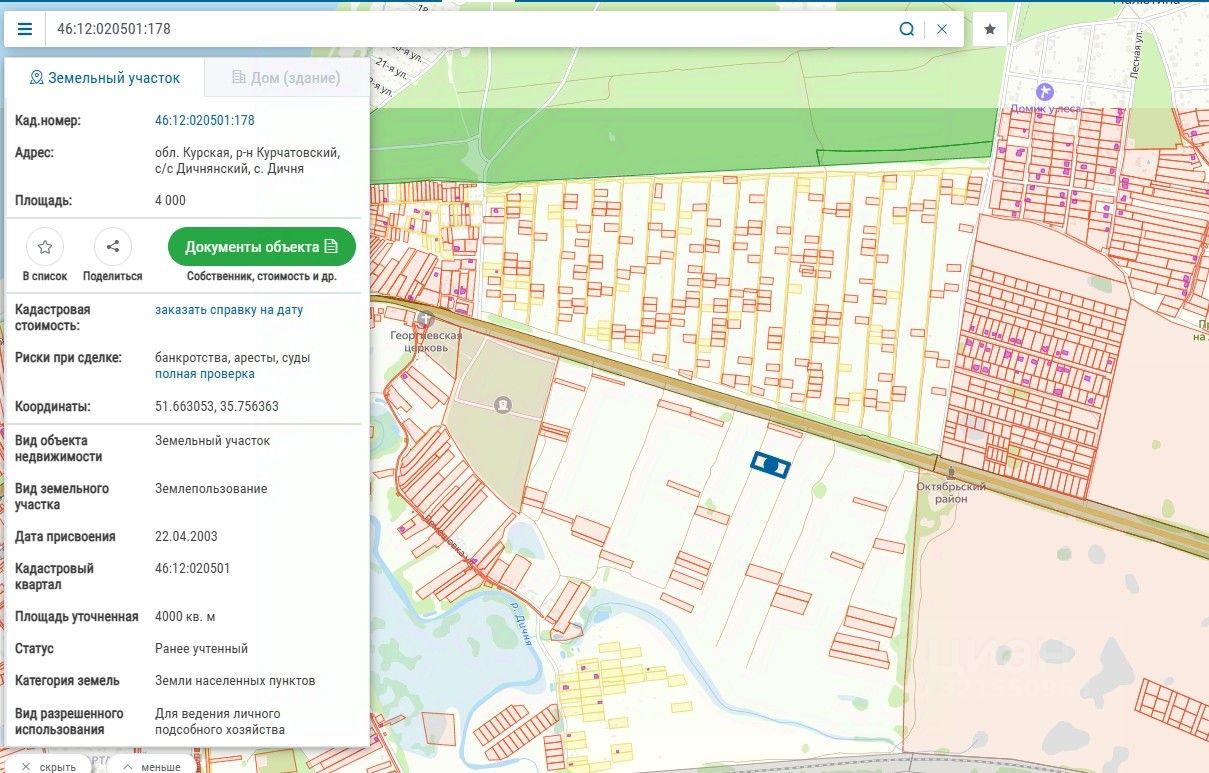Switch to the 'Дом (здание)' tab
1209x773 pixels.
click(x=286, y=78)
